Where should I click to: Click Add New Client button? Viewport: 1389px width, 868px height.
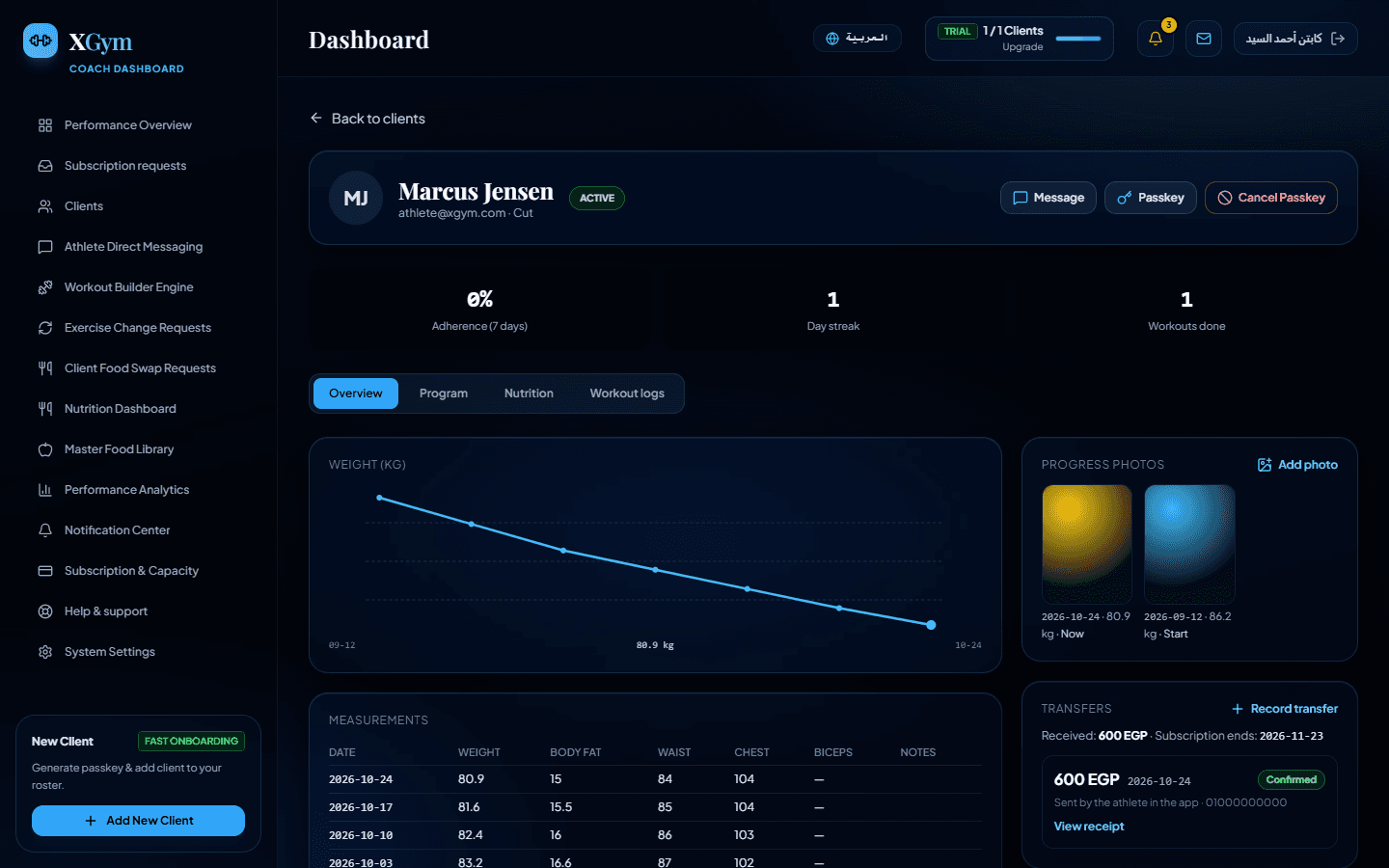[x=138, y=821]
